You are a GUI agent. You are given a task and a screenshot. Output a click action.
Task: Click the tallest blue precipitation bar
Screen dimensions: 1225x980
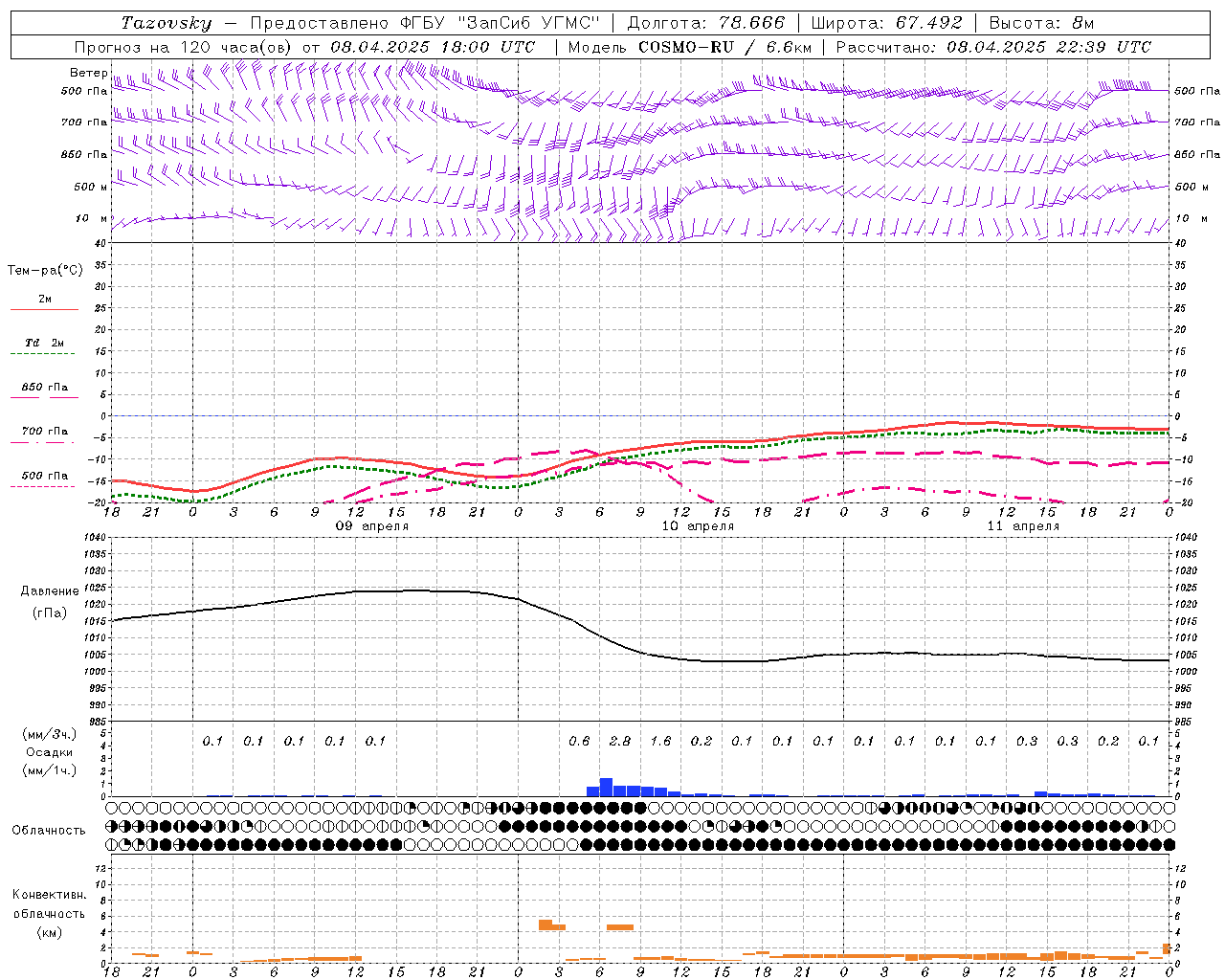pyautogui.click(x=606, y=787)
